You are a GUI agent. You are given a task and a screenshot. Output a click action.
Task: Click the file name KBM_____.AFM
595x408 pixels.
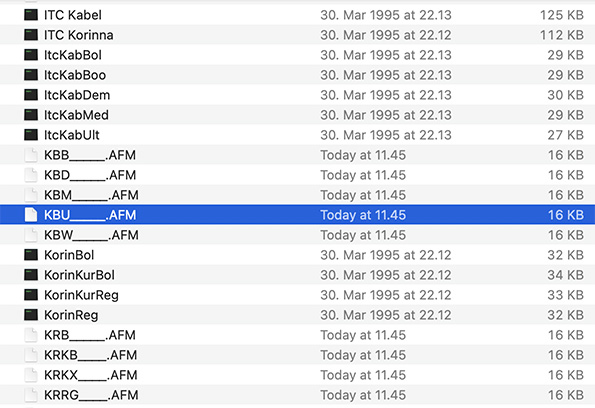(91, 195)
